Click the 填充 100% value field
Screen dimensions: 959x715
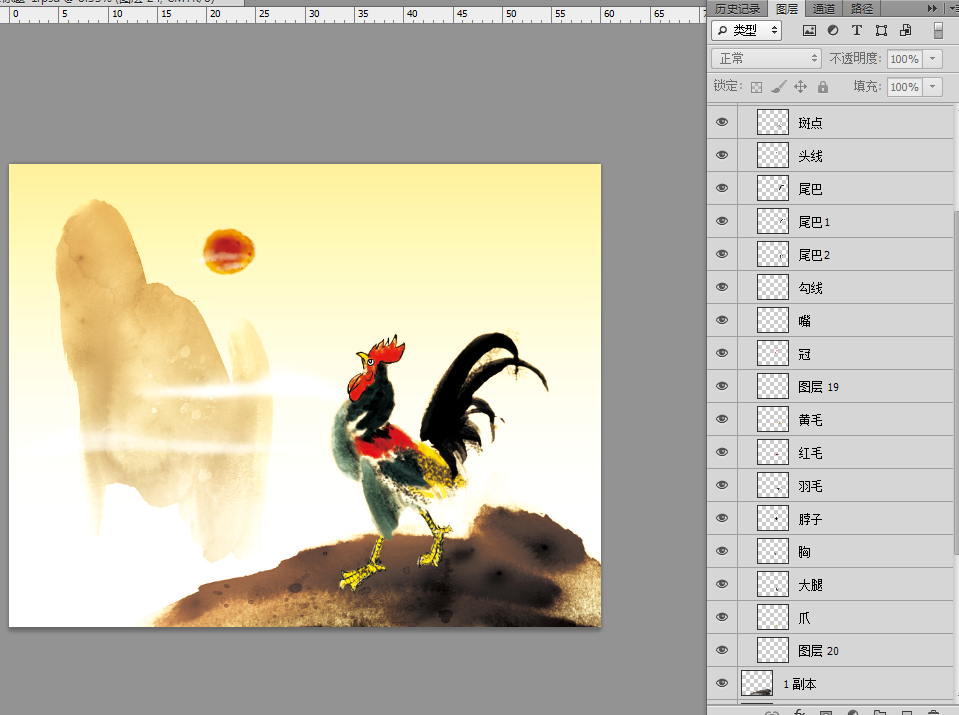coord(905,87)
